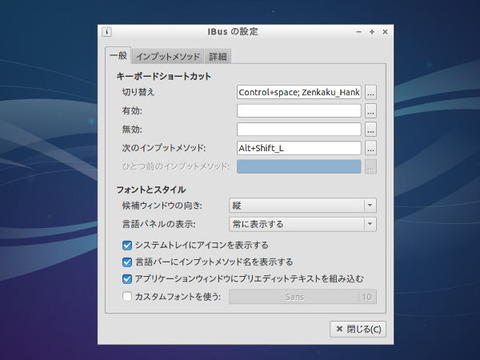This screenshot has height=360, width=480.
Task: Click the フォントとスタイル heading text
Action: click(x=151, y=190)
